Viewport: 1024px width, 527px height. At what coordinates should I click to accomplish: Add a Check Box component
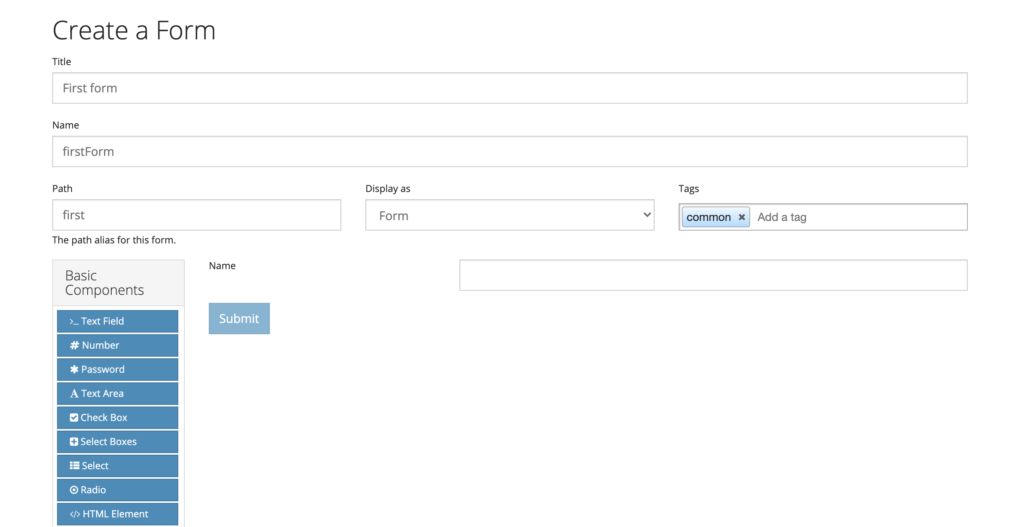point(118,418)
